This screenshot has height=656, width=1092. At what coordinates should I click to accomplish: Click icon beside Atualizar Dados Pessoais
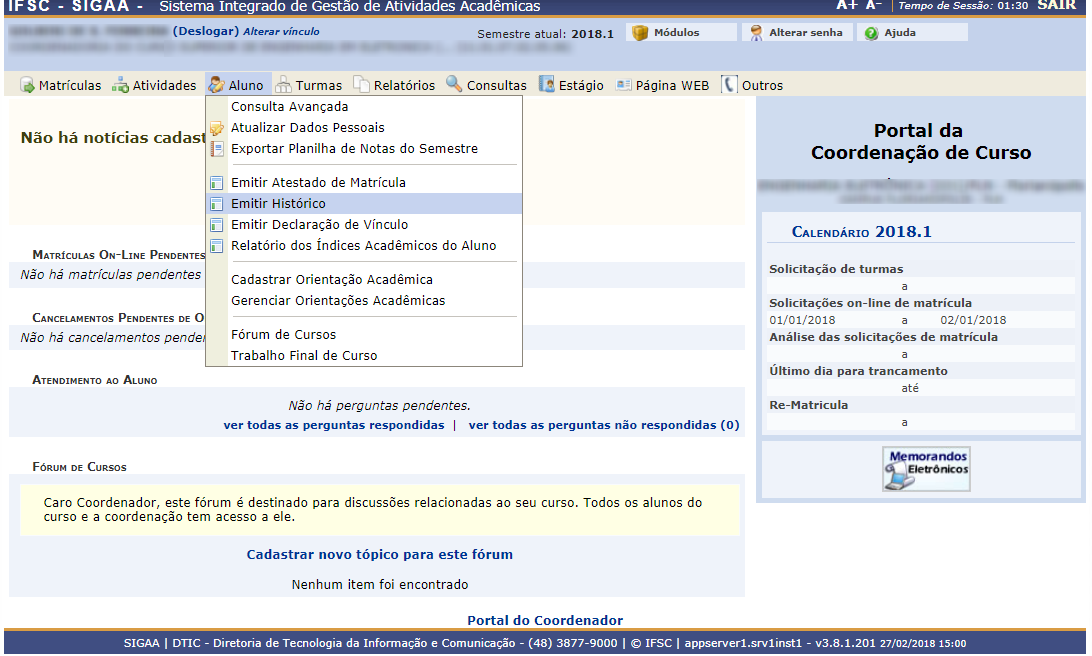[x=217, y=128]
